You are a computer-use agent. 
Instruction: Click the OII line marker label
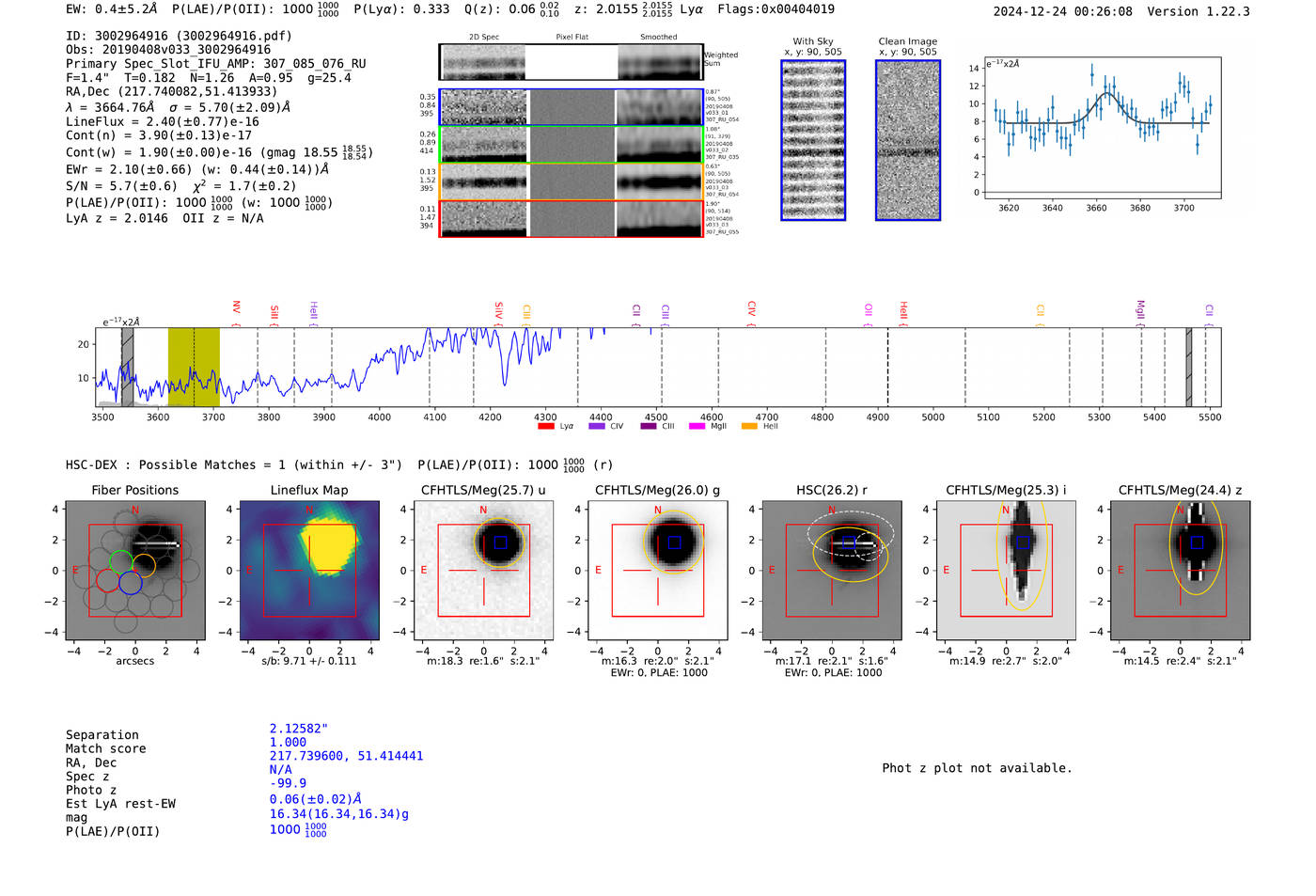click(869, 310)
